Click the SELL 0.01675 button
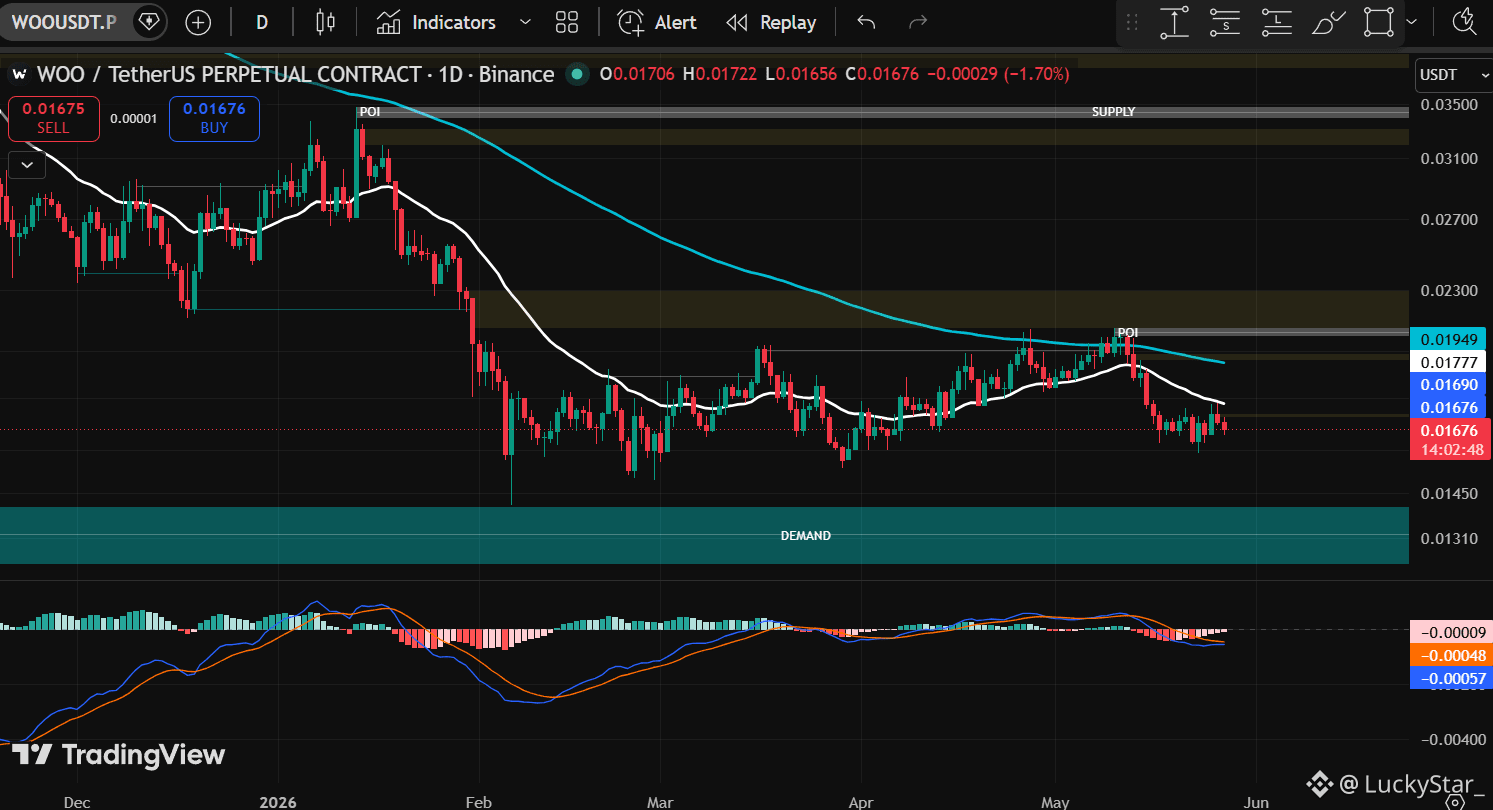This screenshot has width=1493, height=810. point(54,118)
